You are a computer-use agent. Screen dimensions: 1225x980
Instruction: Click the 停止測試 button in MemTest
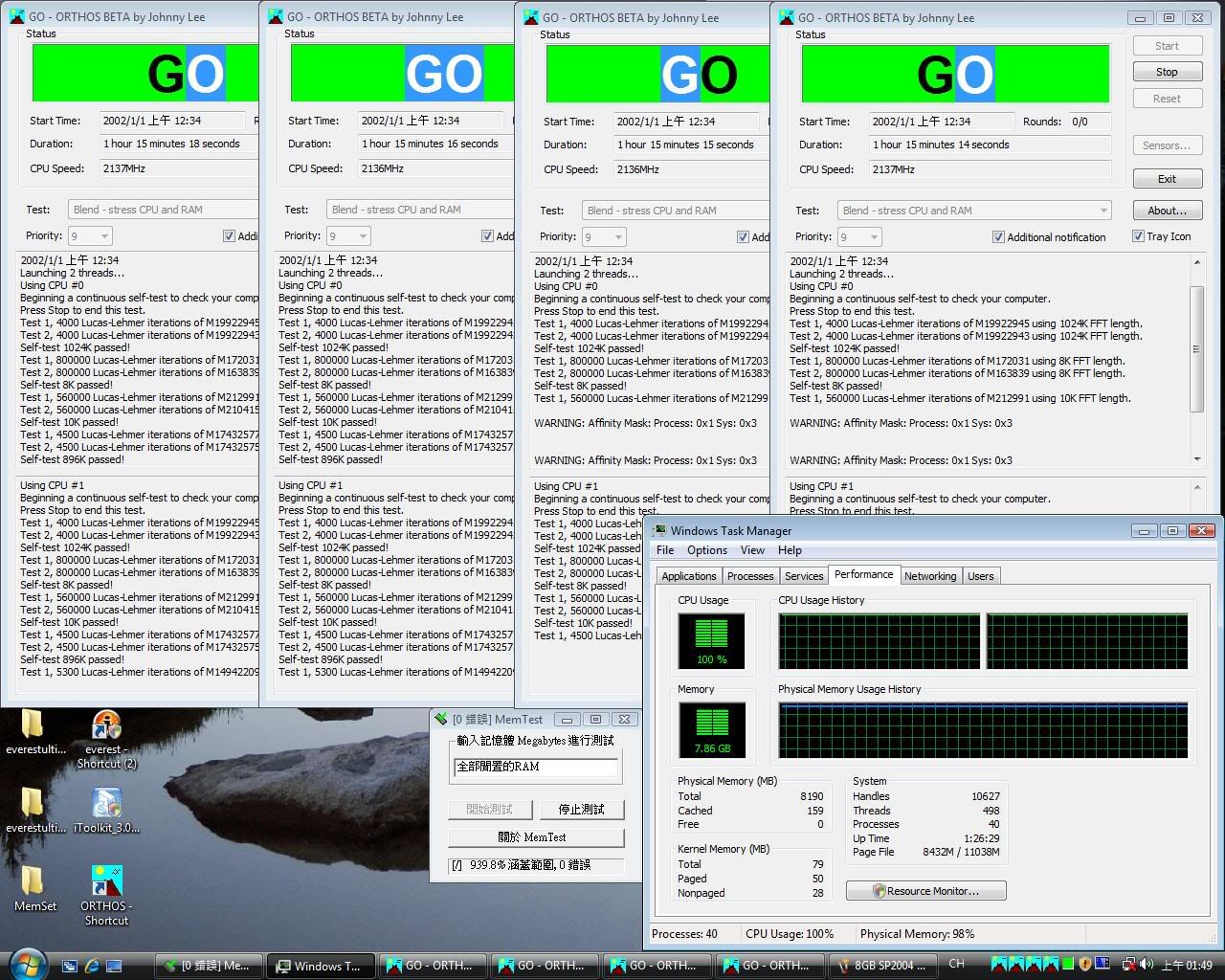click(582, 810)
